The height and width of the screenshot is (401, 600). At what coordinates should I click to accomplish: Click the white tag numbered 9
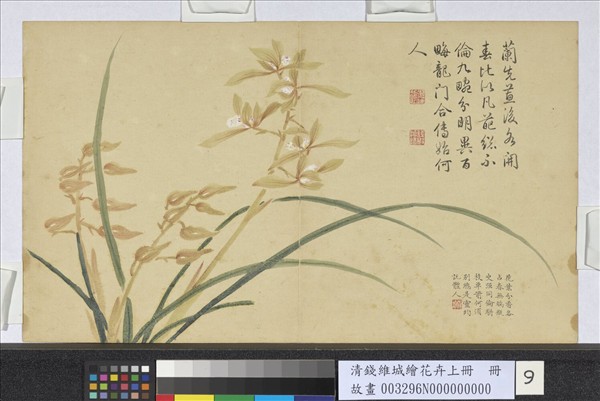click(x=529, y=378)
